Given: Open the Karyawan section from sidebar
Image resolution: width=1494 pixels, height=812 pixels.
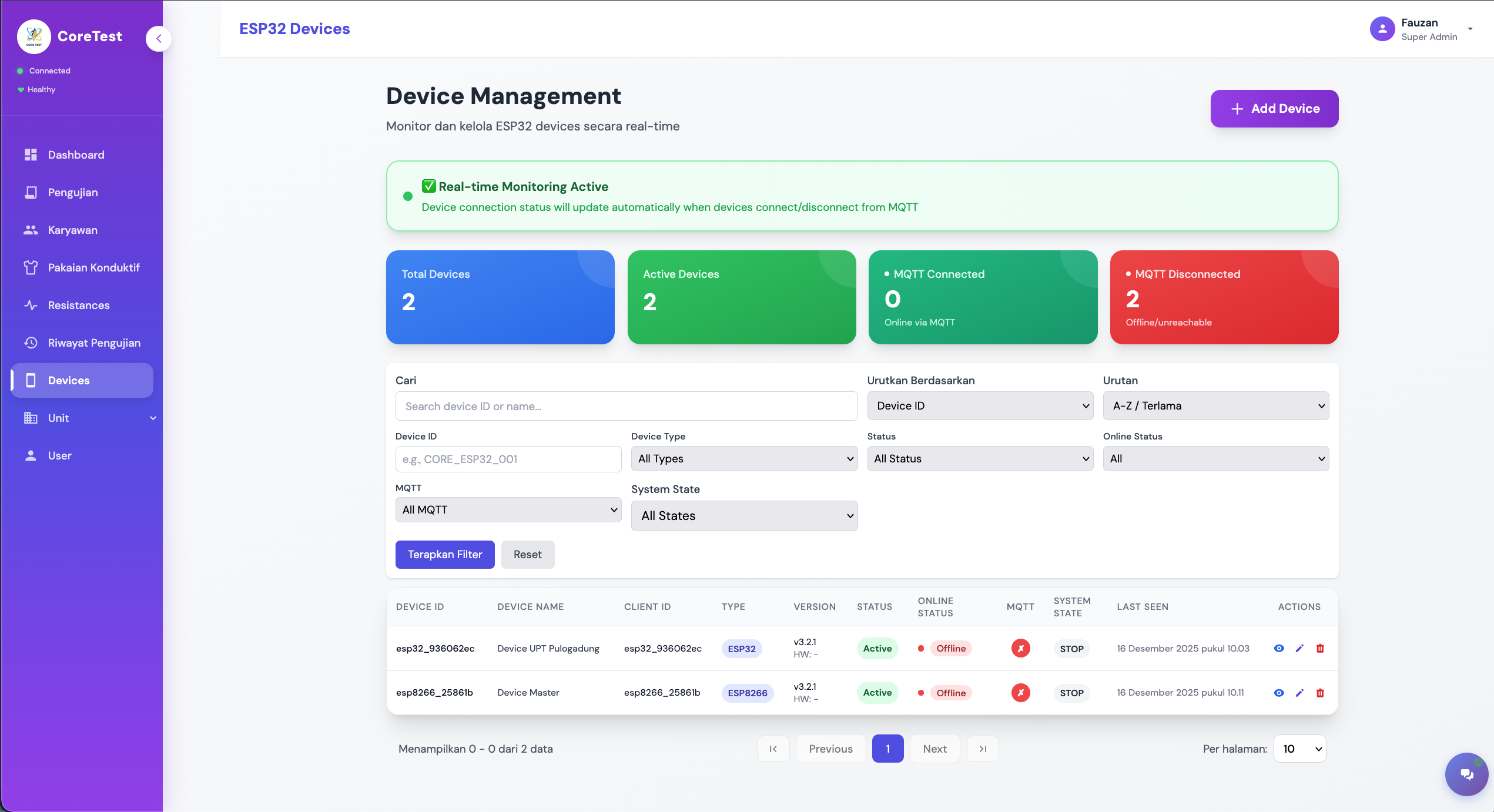Looking at the screenshot, I should (x=72, y=230).
